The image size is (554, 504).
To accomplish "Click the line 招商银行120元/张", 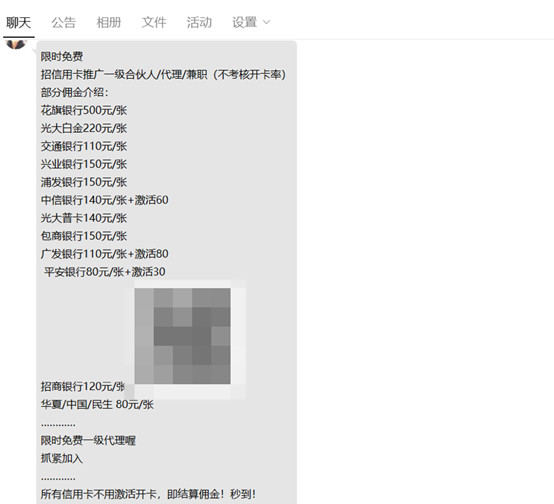I will pos(83,387).
